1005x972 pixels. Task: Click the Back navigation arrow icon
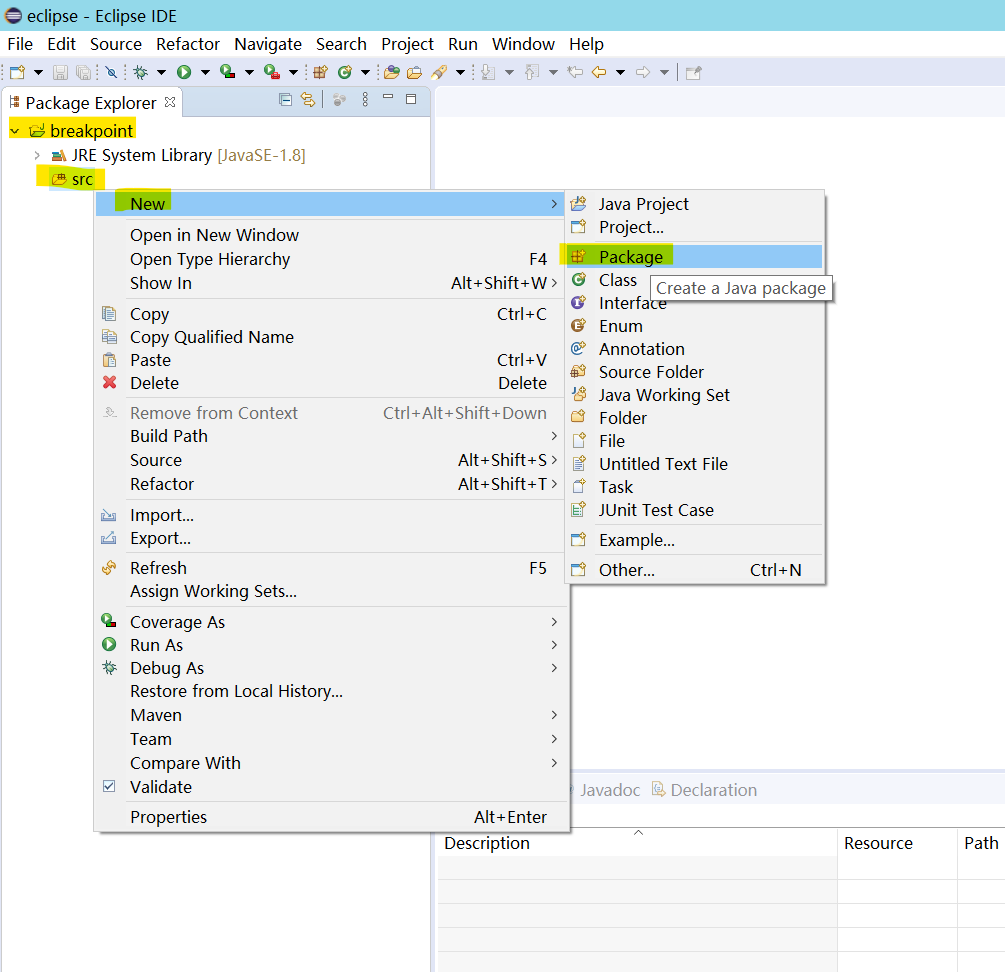[599, 72]
